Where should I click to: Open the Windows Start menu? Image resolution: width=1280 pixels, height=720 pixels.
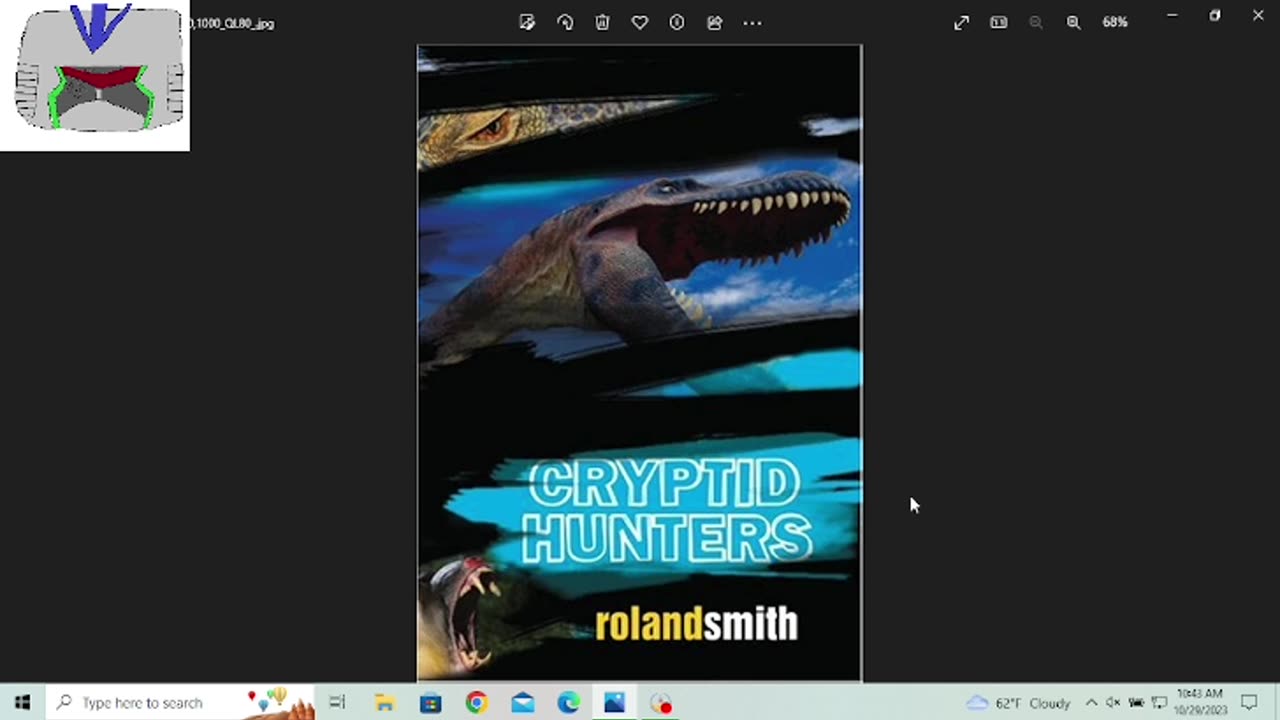(22, 703)
